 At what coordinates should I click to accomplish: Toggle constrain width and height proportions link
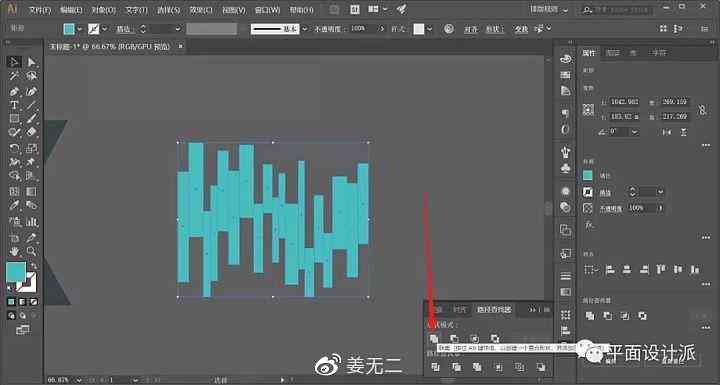702,109
